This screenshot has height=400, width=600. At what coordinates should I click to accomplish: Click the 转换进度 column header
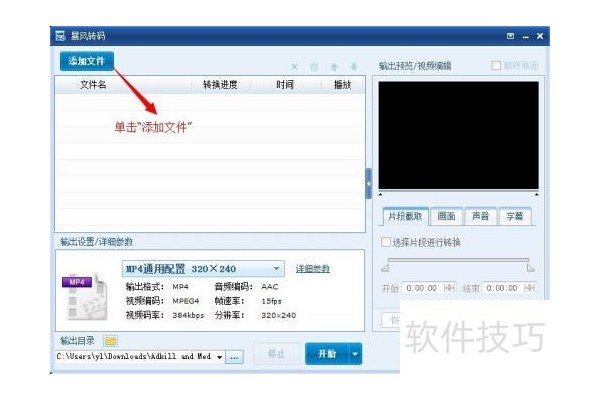[220, 85]
